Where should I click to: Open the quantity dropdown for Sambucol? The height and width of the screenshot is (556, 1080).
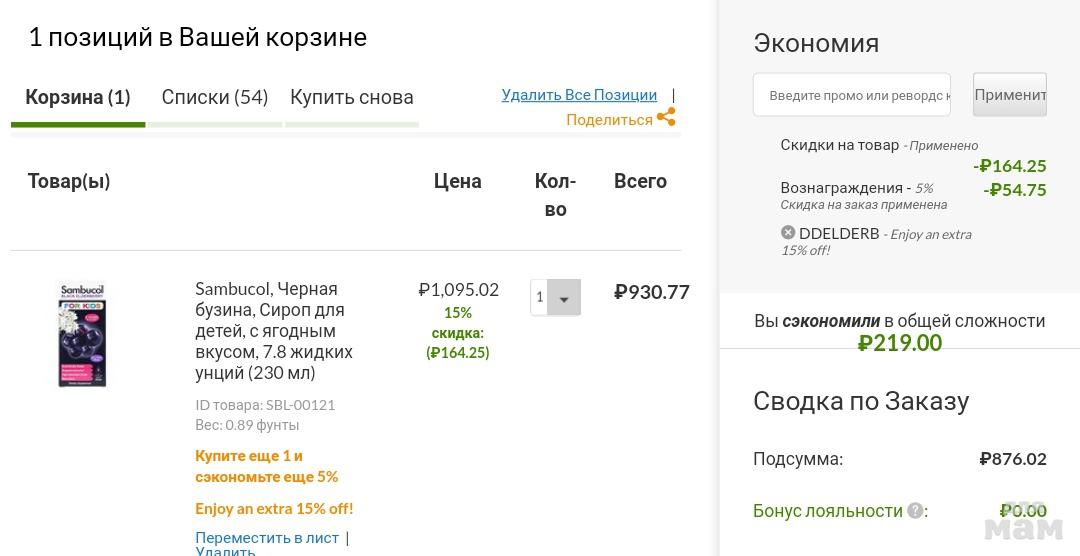coord(563,298)
